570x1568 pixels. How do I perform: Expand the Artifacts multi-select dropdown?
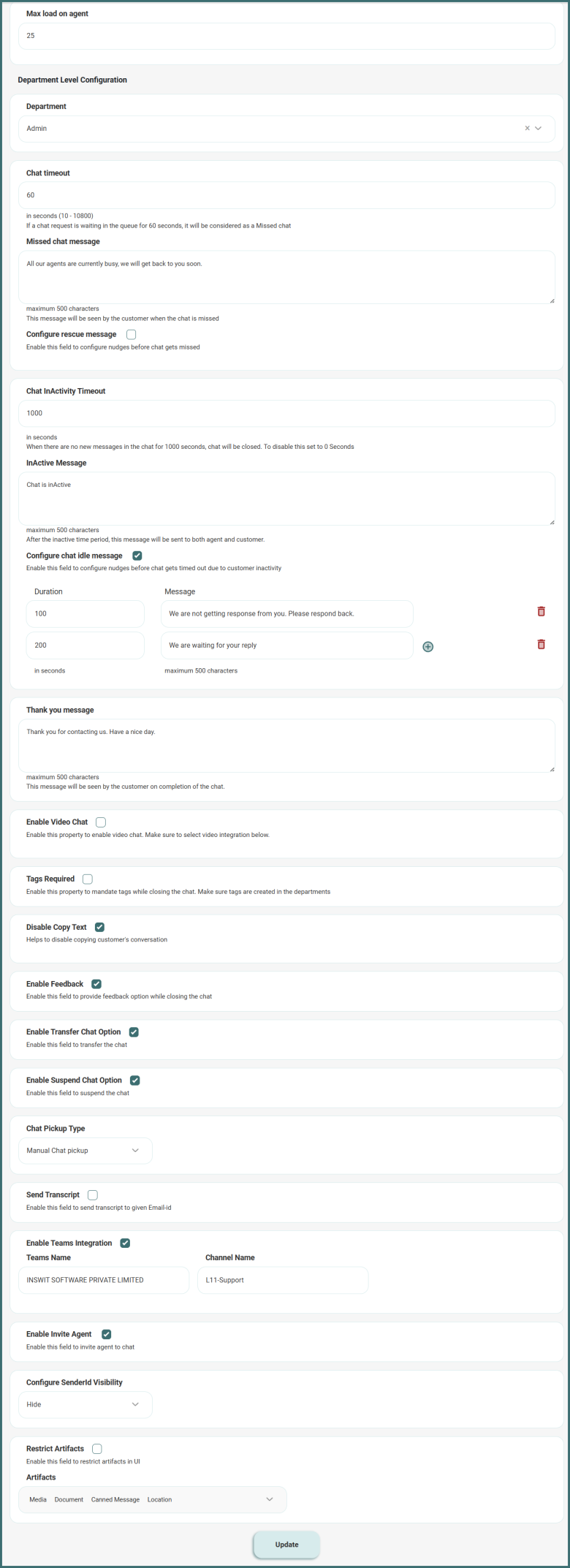pyautogui.click(x=270, y=1499)
